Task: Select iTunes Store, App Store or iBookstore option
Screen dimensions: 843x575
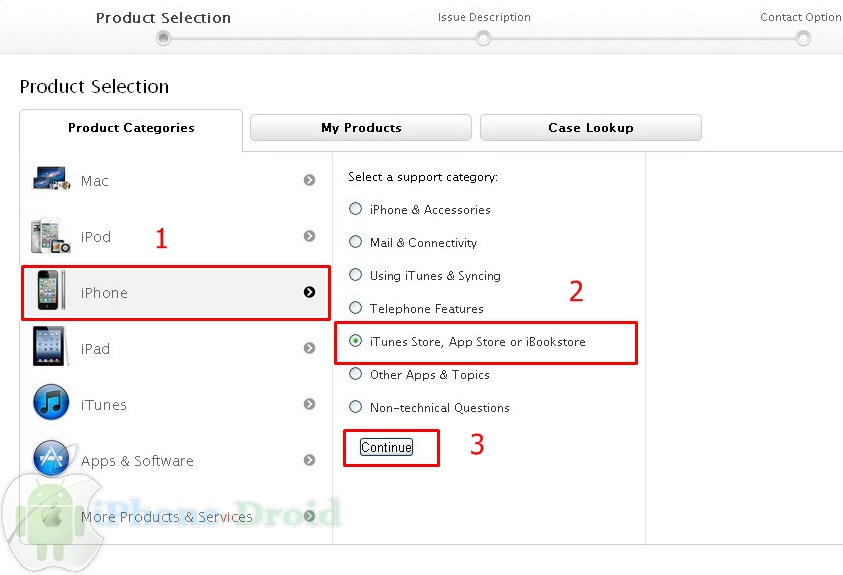Action: pos(355,341)
